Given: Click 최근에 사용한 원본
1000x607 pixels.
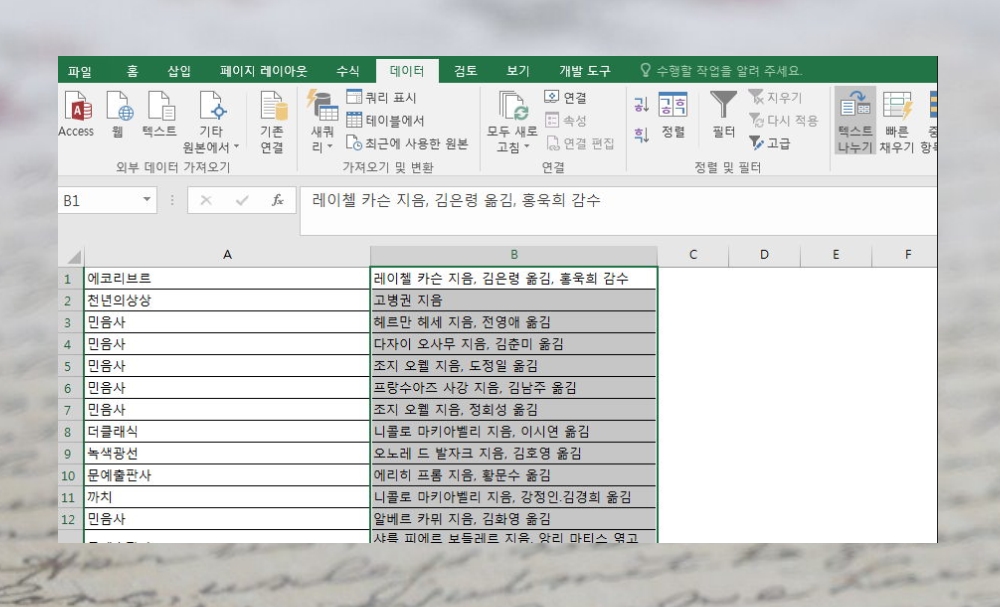Looking at the screenshot, I should point(407,143).
